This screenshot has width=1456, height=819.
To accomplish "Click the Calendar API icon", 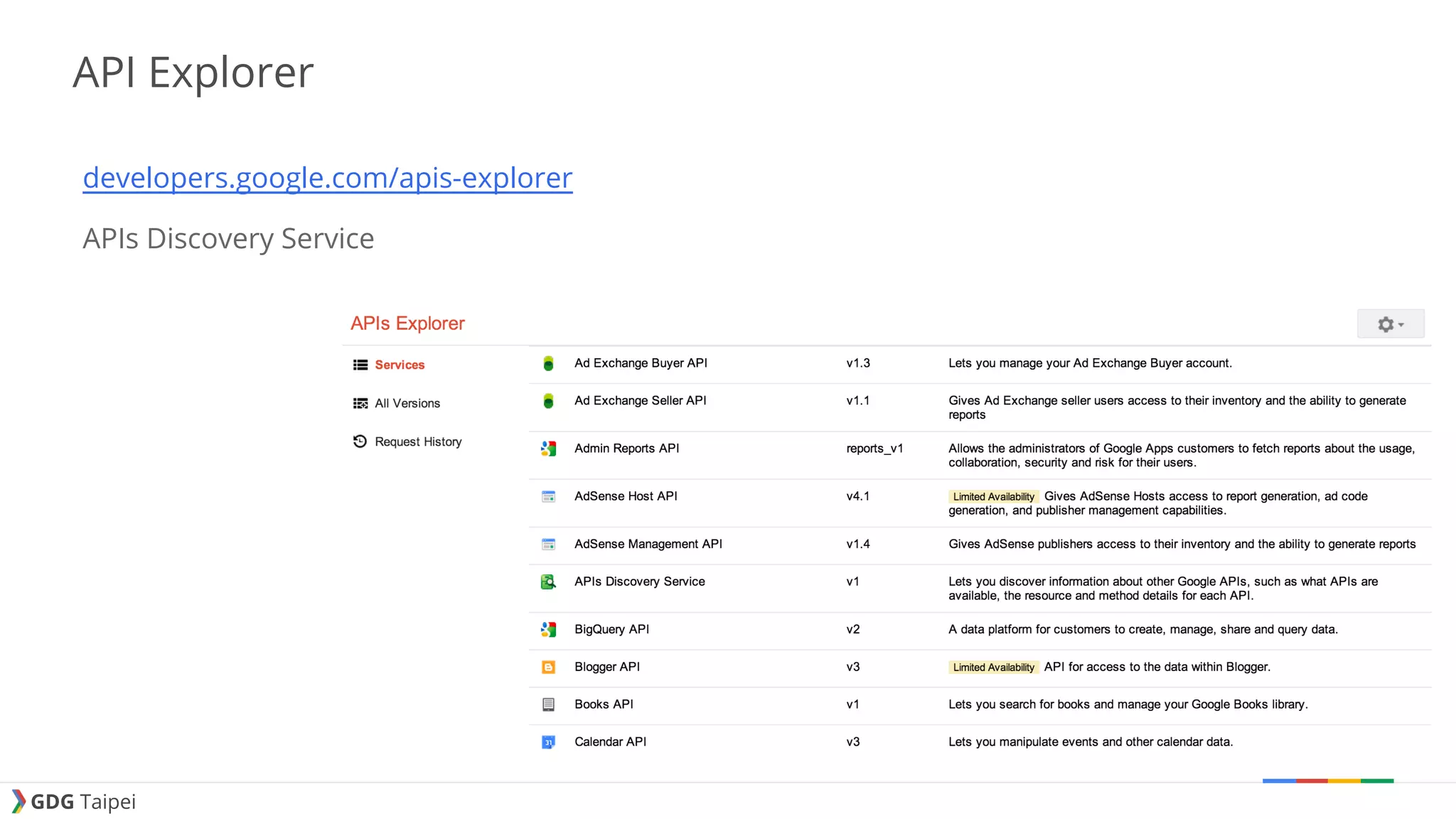I will (x=548, y=742).
